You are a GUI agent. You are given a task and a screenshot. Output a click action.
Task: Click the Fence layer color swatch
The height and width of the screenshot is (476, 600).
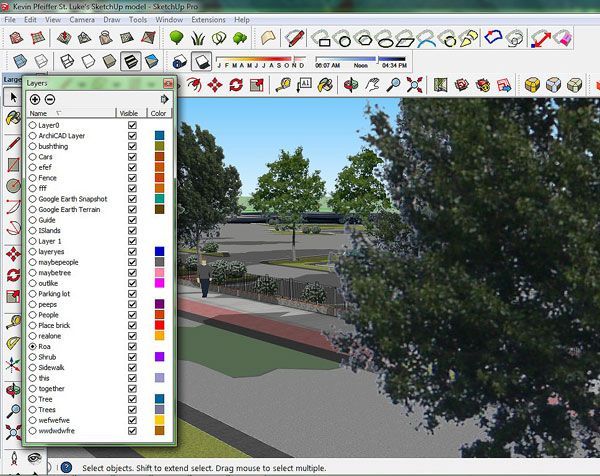pos(159,178)
